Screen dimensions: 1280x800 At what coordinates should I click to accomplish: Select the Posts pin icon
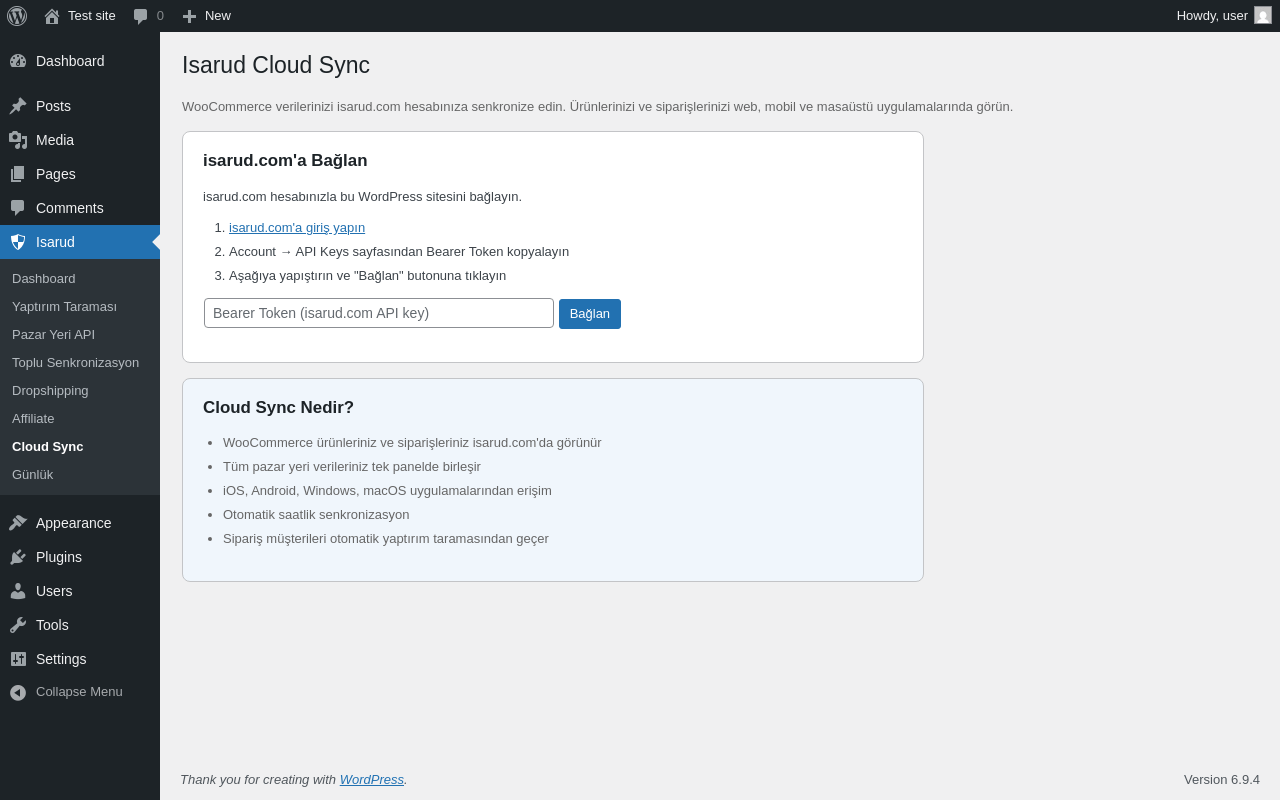tap(18, 106)
